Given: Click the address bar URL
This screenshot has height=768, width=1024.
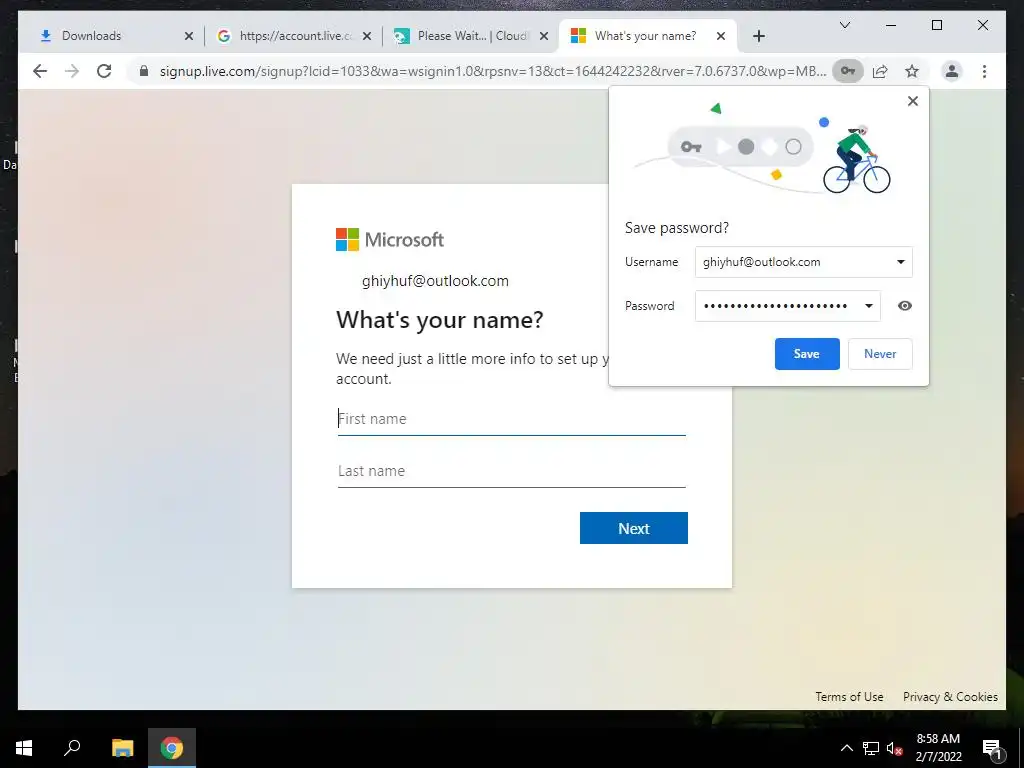Looking at the screenshot, I should 493,71.
